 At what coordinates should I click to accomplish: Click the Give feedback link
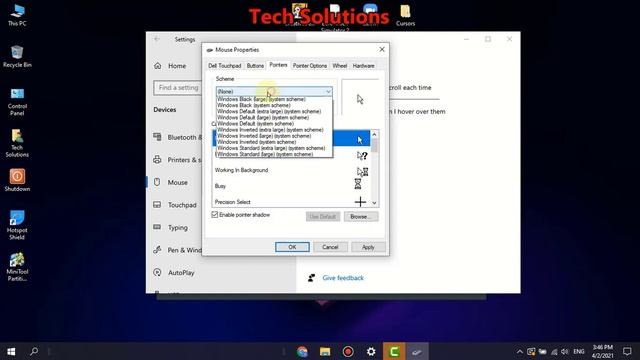tap(343, 278)
